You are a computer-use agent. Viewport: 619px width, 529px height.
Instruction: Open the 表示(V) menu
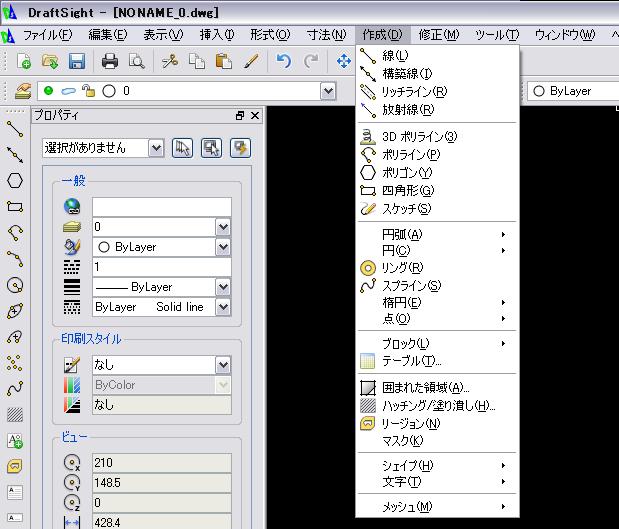pyautogui.click(x=163, y=35)
